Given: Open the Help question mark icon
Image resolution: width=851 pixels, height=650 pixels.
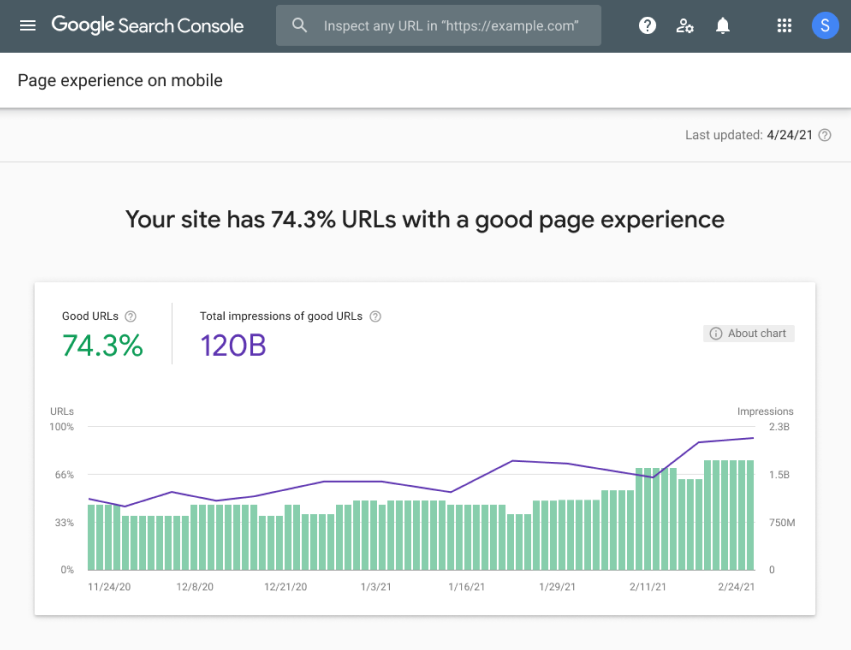Looking at the screenshot, I should (x=647, y=25).
